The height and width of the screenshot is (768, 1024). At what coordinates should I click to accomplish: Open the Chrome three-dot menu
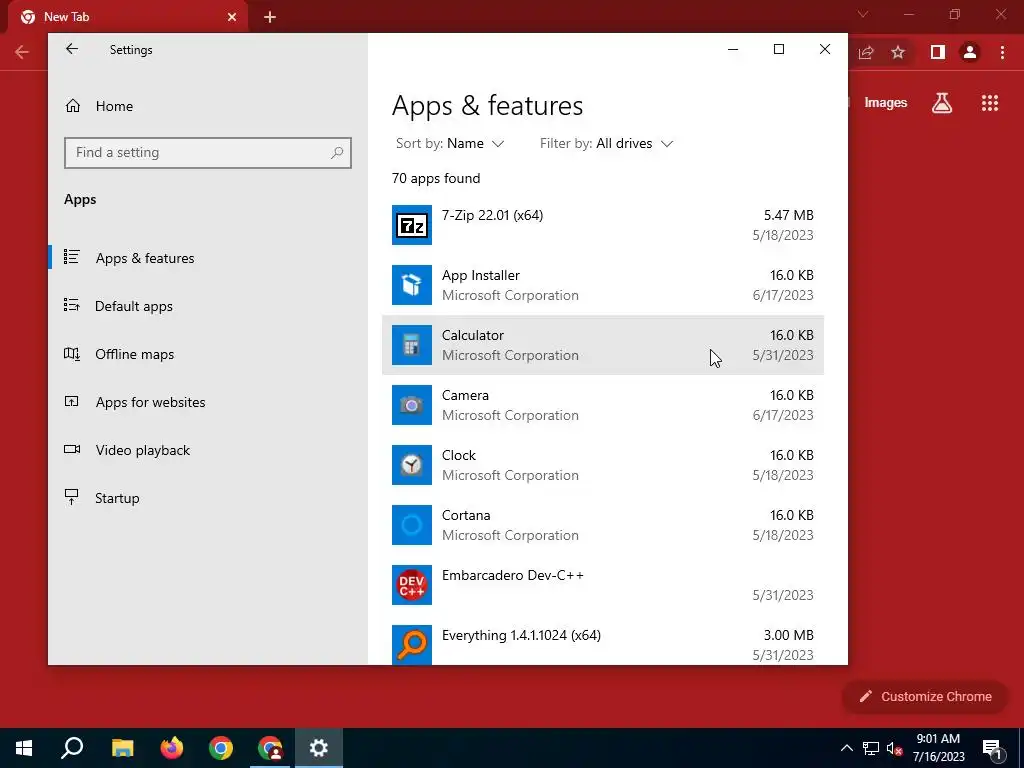tap(1002, 52)
